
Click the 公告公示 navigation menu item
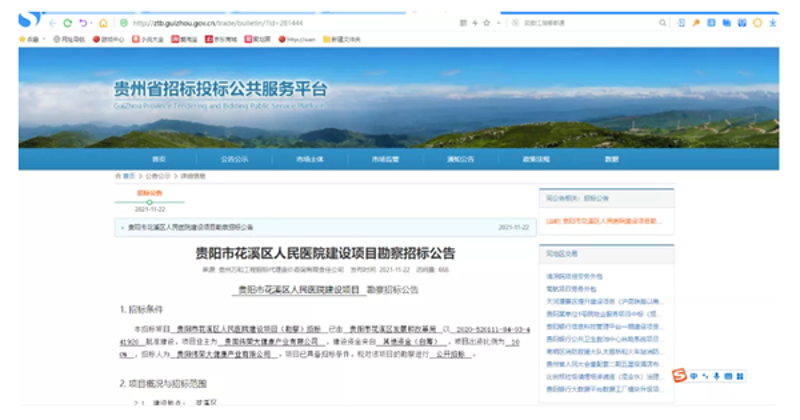point(234,159)
